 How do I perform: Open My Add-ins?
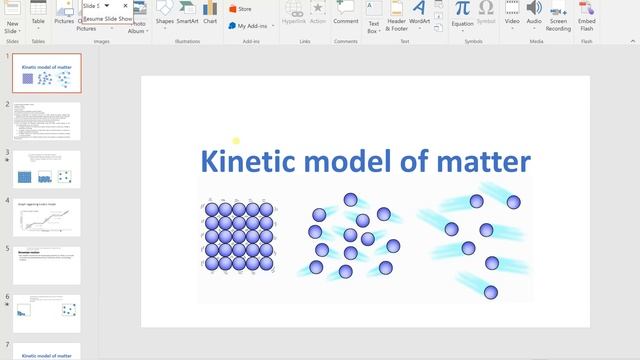(248, 26)
